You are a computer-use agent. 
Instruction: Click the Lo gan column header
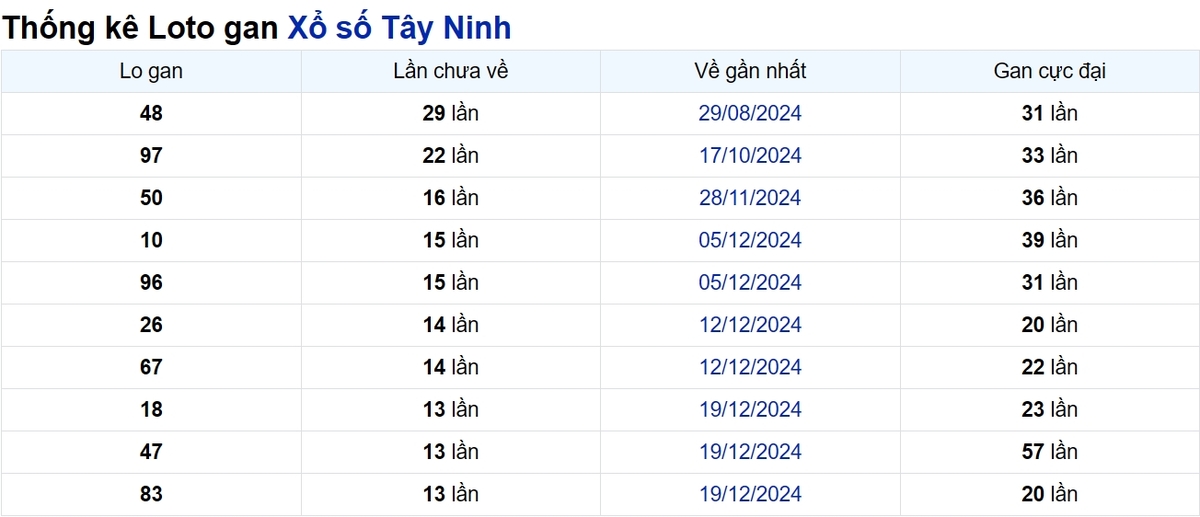click(x=151, y=71)
